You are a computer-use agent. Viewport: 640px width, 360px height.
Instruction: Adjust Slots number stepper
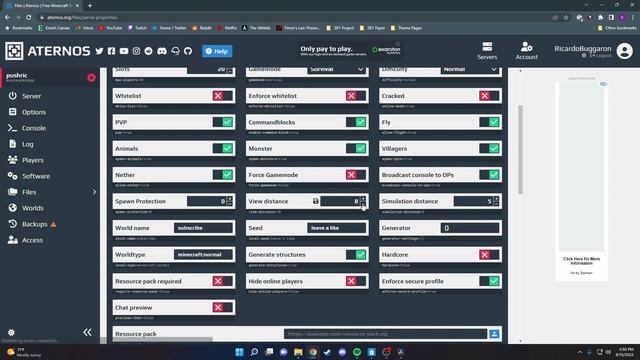tap(230, 70)
